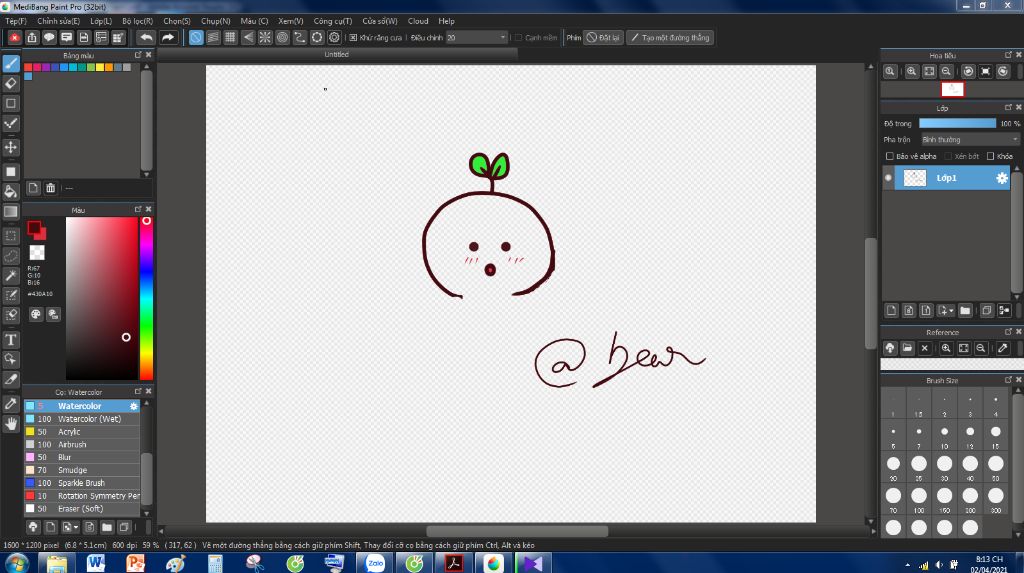Open the Cloud menu
The width and height of the screenshot is (1024, 573).
pos(418,21)
